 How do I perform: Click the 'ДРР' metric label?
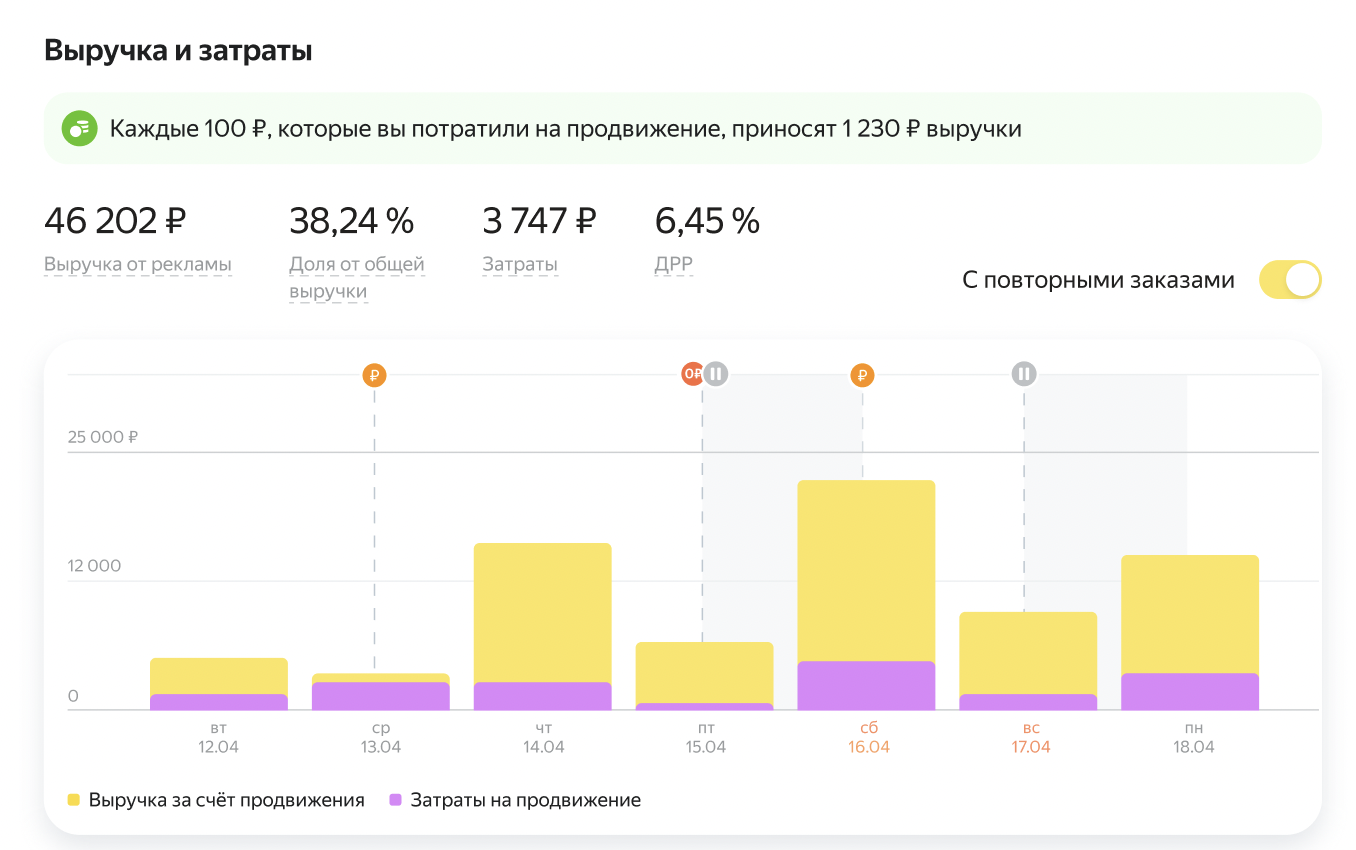[673, 265]
